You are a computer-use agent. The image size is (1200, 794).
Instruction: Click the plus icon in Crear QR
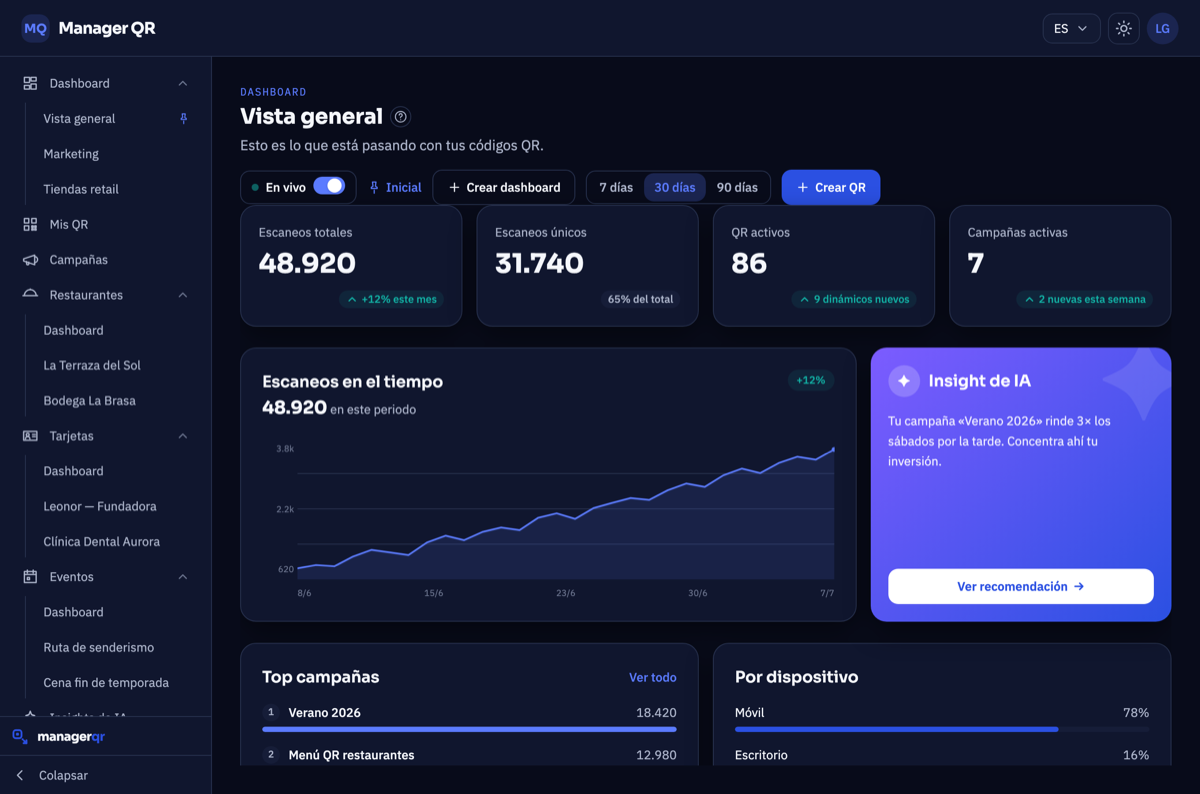click(x=802, y=187)
